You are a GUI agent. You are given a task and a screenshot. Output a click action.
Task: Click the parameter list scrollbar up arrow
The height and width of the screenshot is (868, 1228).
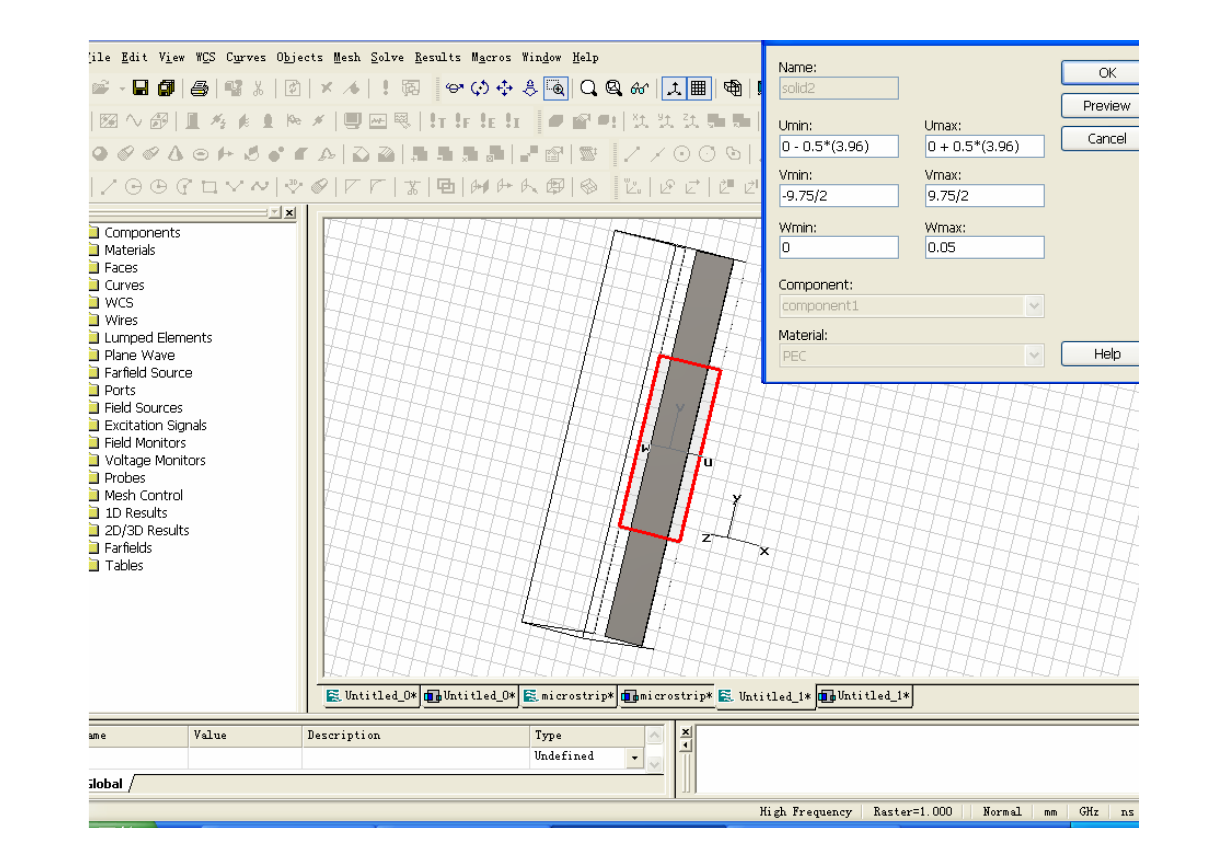[x=654, y=737]
